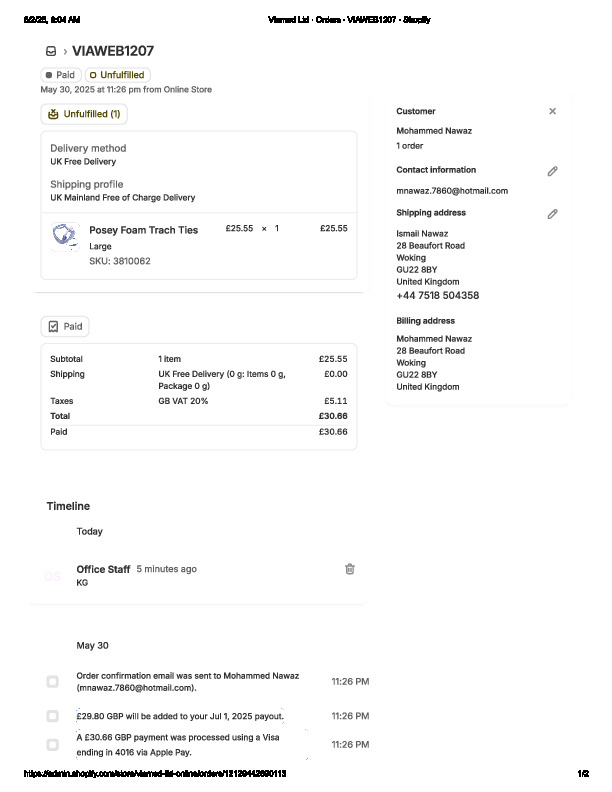612x792 pixels.
Task: Delete the Office Staff comment via trash icon
Action: 350,569
